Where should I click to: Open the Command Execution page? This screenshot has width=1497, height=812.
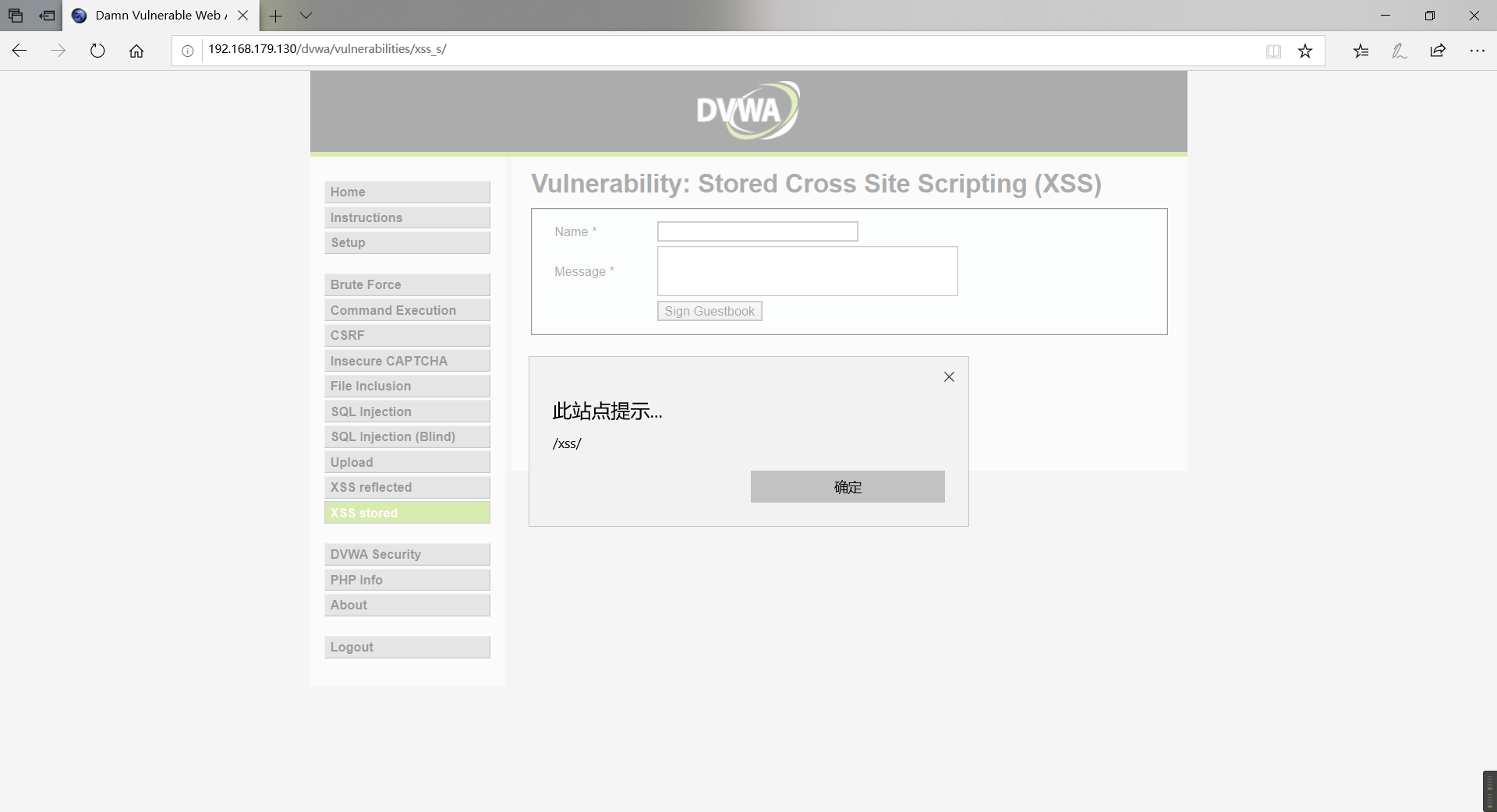(407, 310)
